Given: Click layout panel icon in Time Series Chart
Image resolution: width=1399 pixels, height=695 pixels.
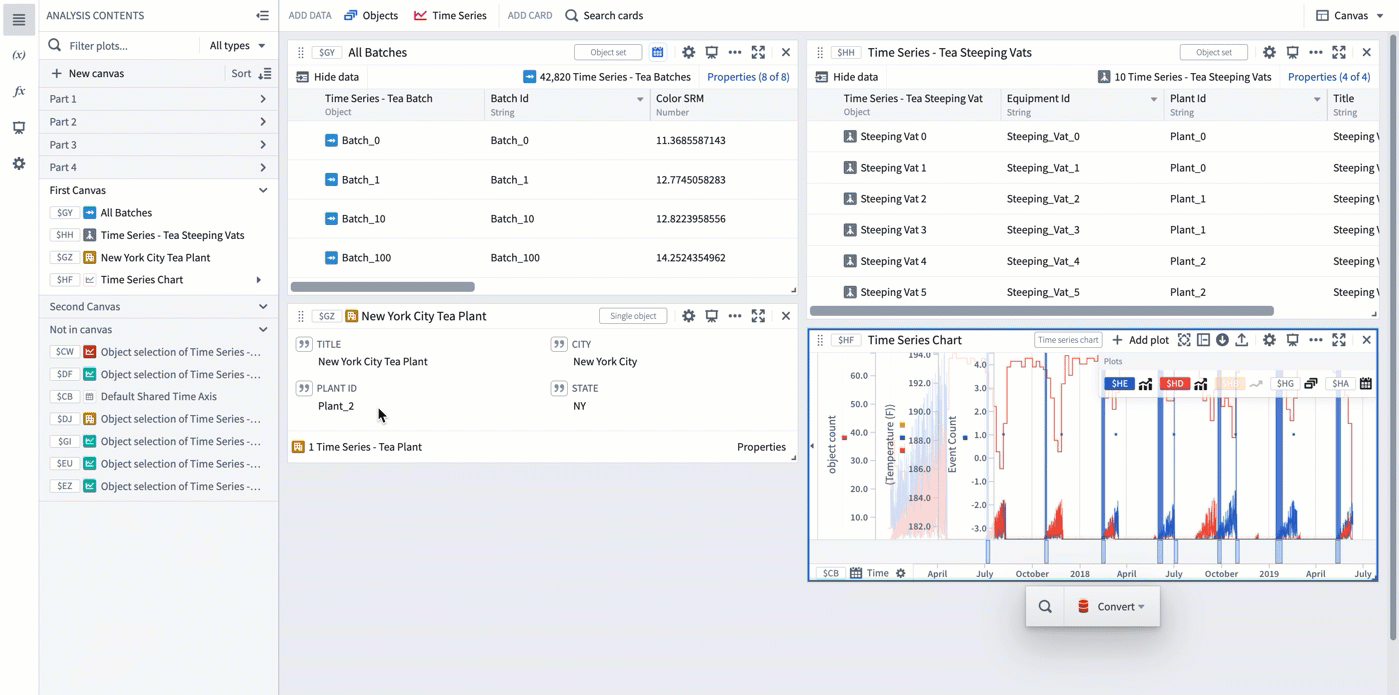Looking at the screenshot, I should click(x=1203, y=340).
